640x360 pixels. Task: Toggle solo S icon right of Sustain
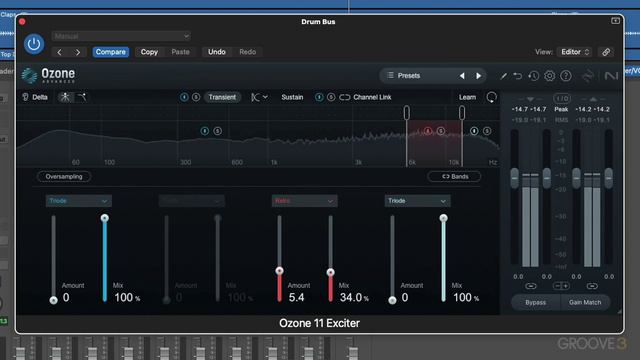coord(331,97)
